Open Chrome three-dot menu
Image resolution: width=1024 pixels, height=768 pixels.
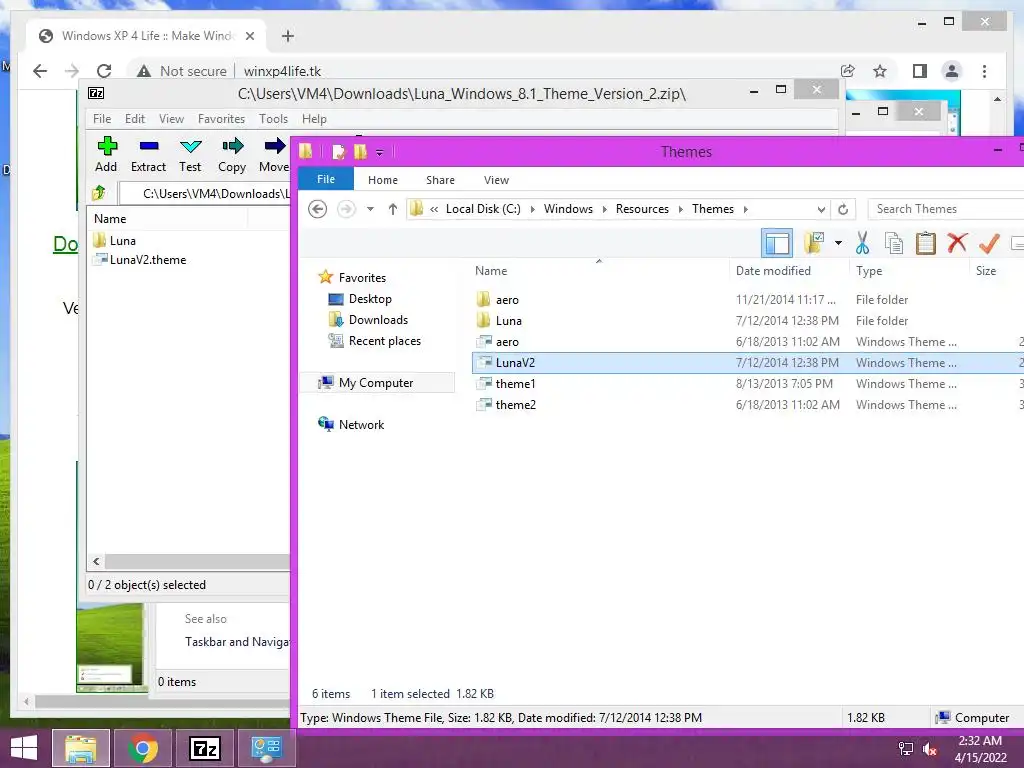984,71
